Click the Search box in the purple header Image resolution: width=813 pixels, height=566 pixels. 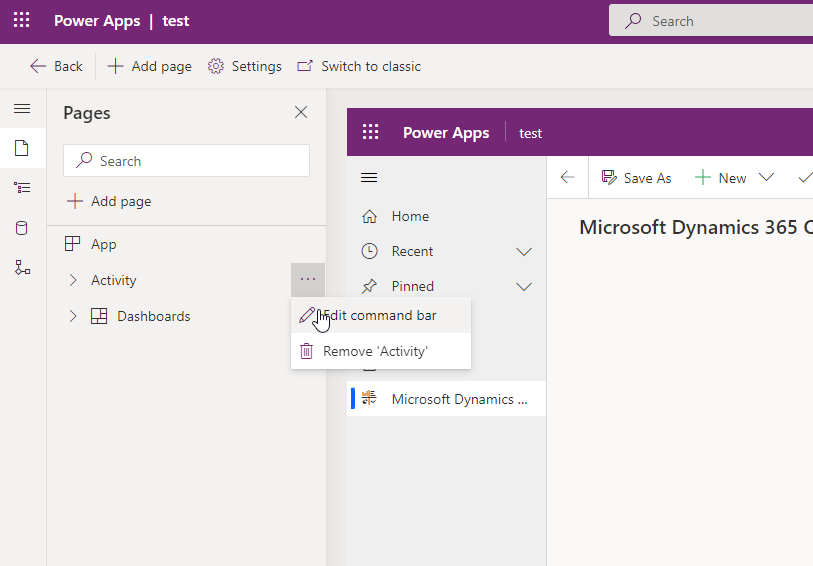pos(711,21)
